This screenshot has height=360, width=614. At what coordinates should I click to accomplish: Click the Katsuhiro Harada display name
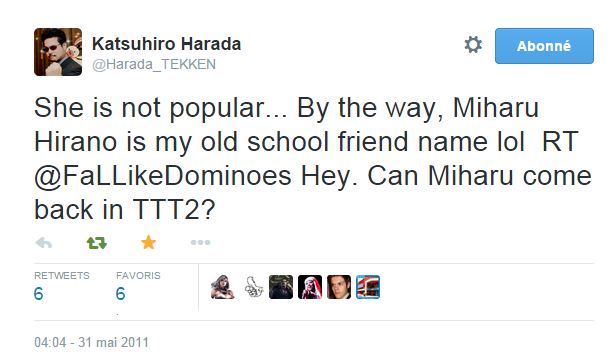click(x=166, y=44)
